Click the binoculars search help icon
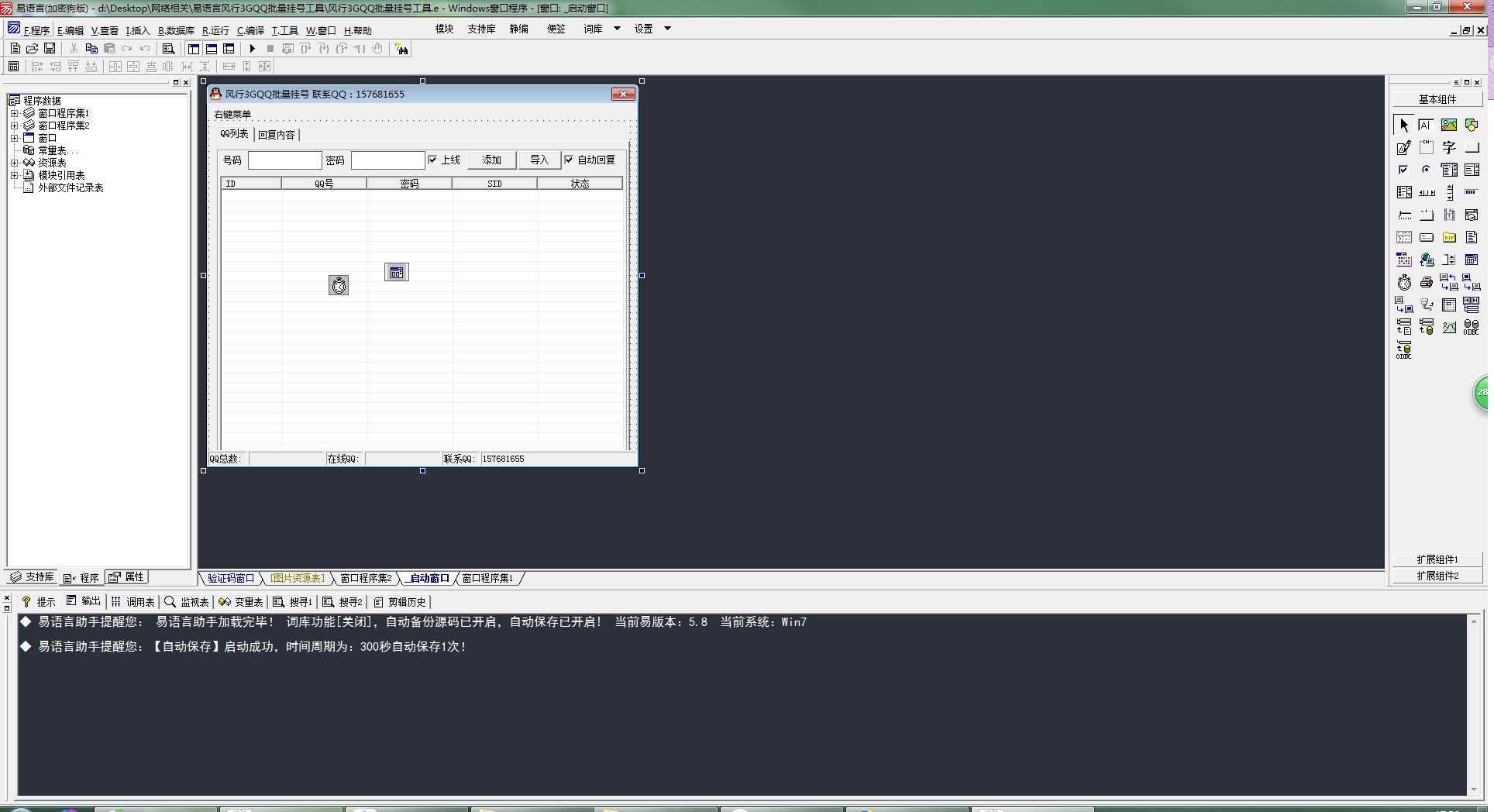Screen dimensions: 1494x812 point(401,49)
